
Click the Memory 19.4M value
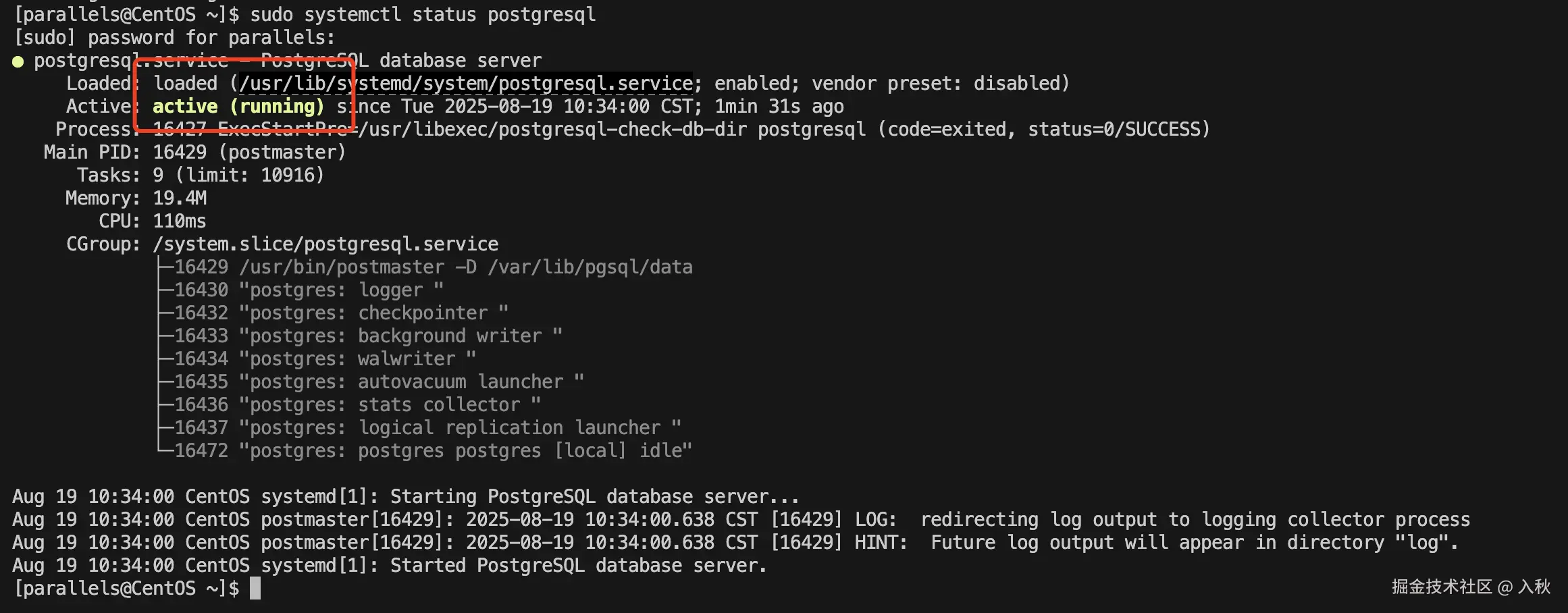point(180,198)
